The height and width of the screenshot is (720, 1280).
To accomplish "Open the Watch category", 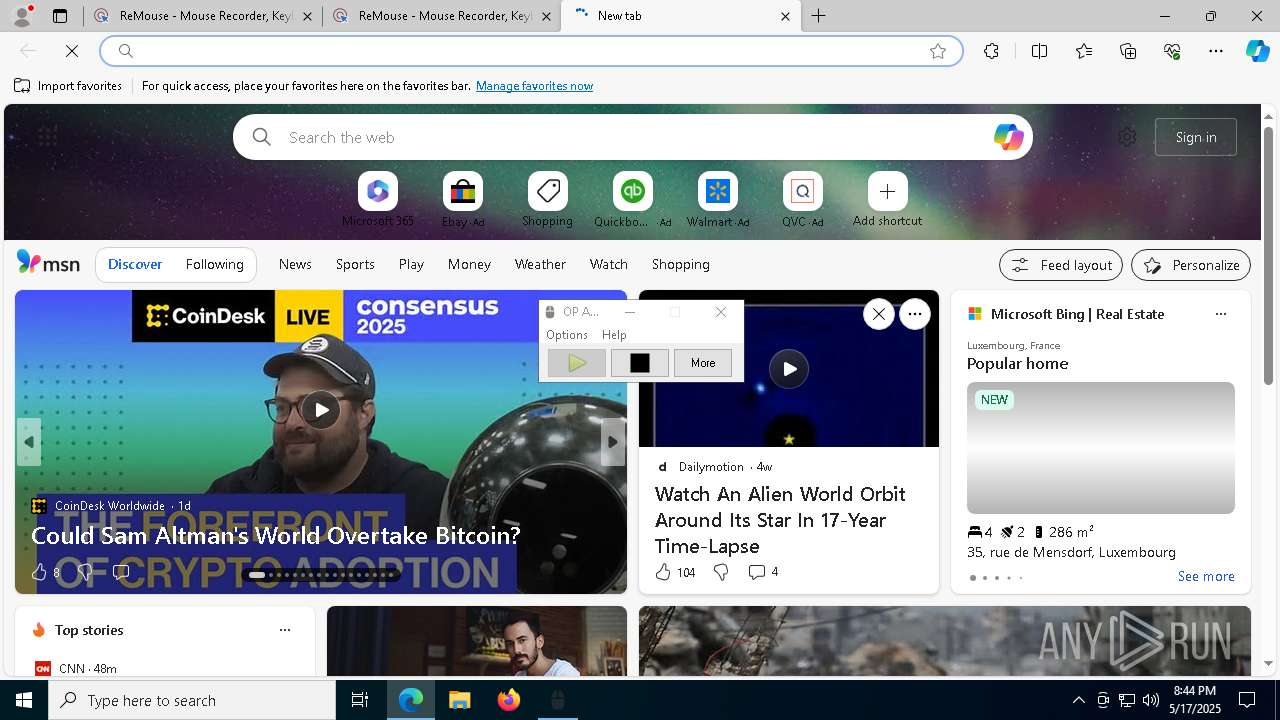I will 609,264.
